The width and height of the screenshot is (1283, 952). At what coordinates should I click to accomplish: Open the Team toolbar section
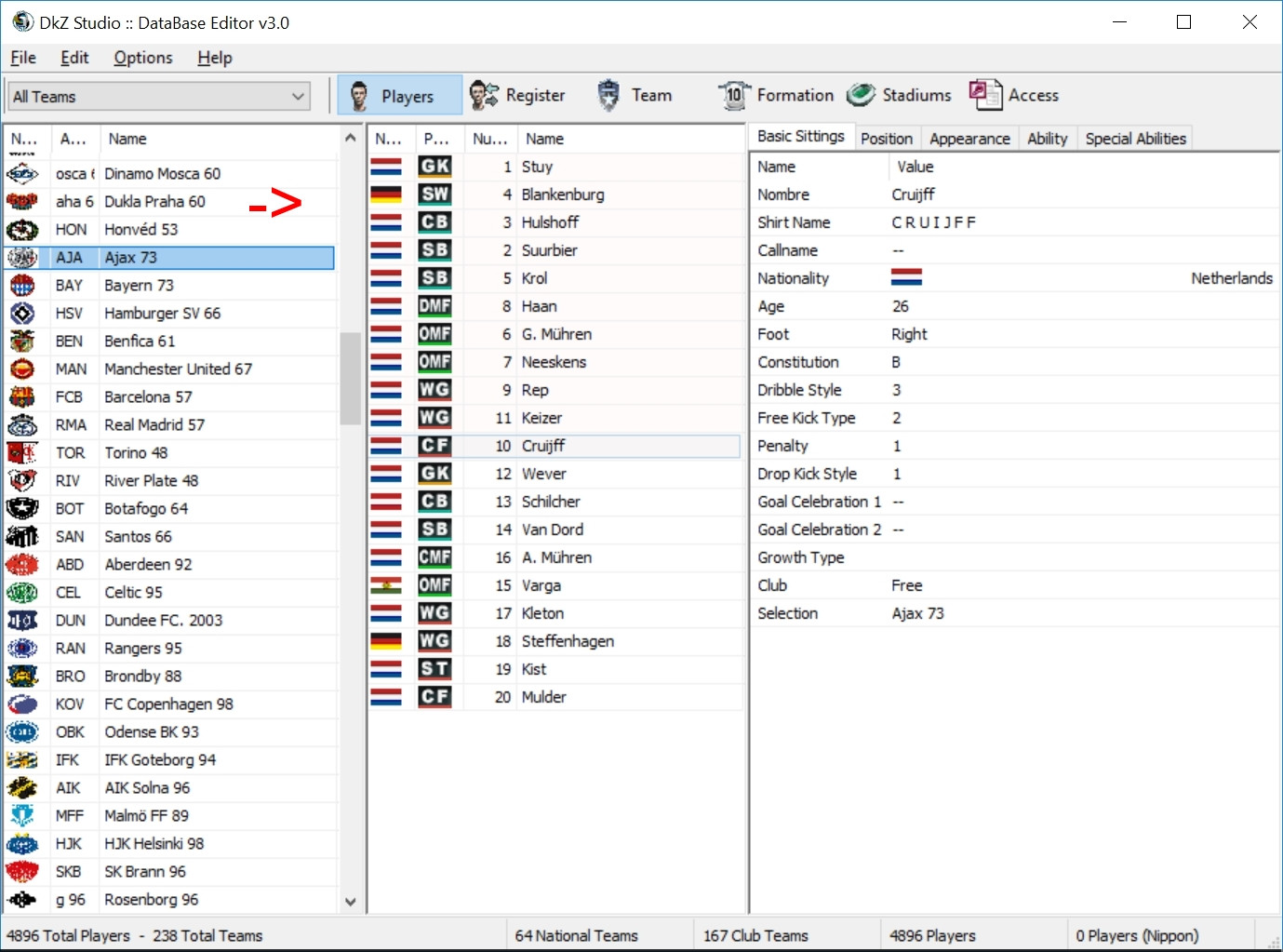(x=634, y=95)
